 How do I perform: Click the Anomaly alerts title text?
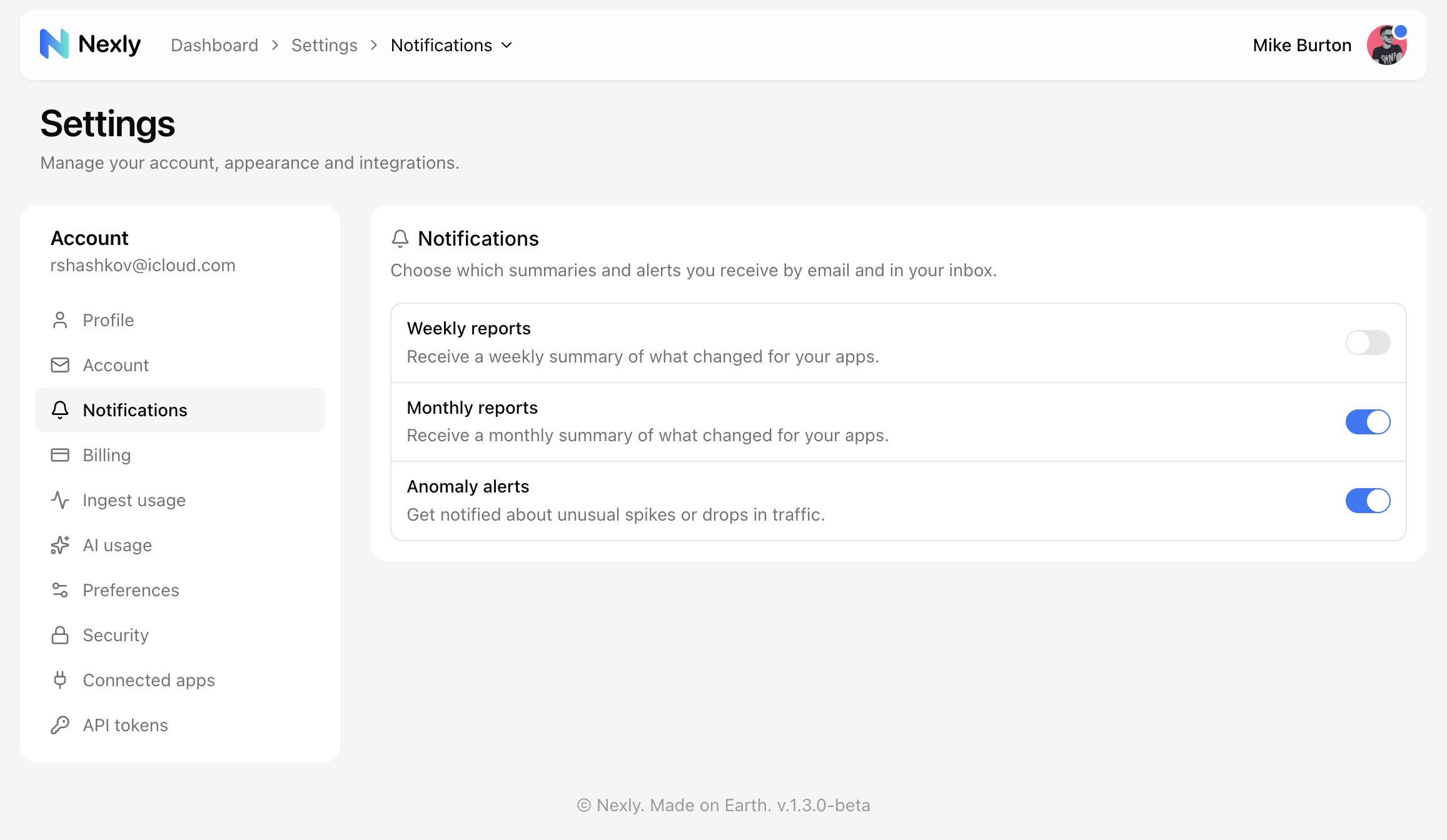point(468,486)
